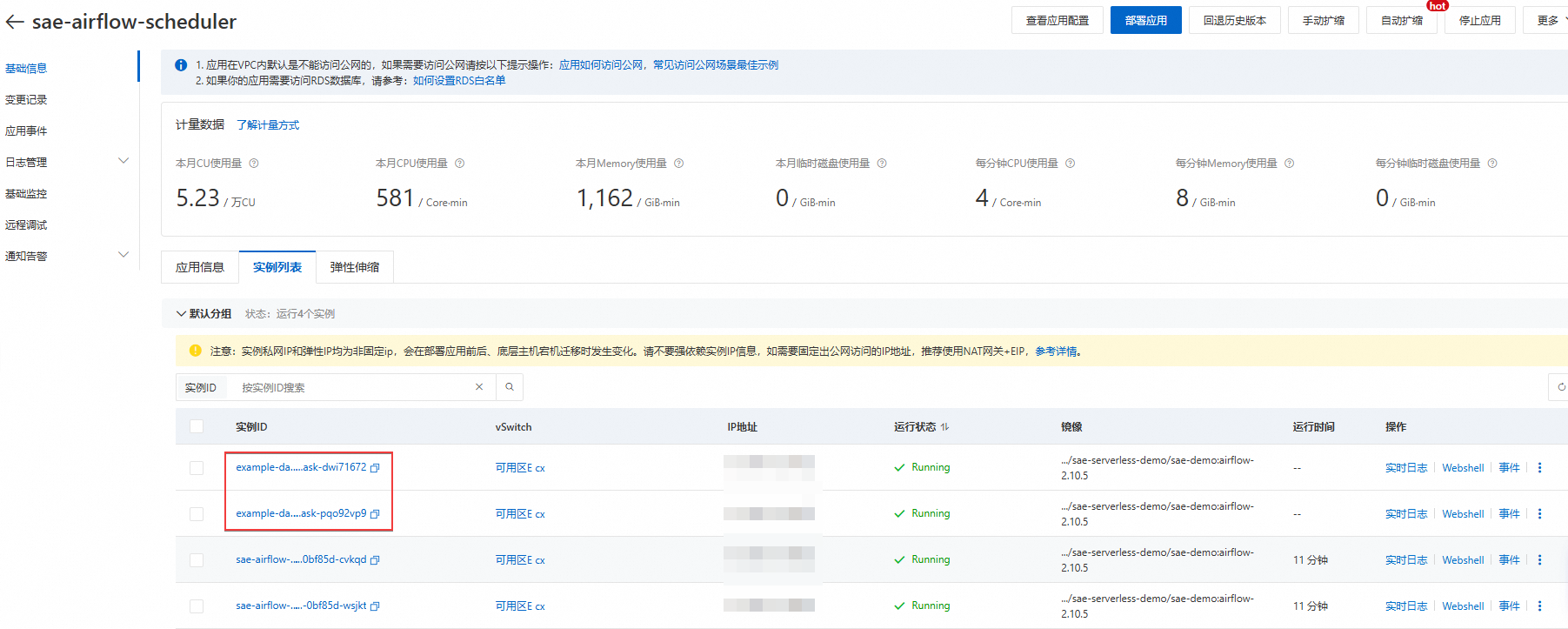Open 基础信息 in the sidebar
This screenshot has height=629, width=1568.
click(x=26, y=68)
